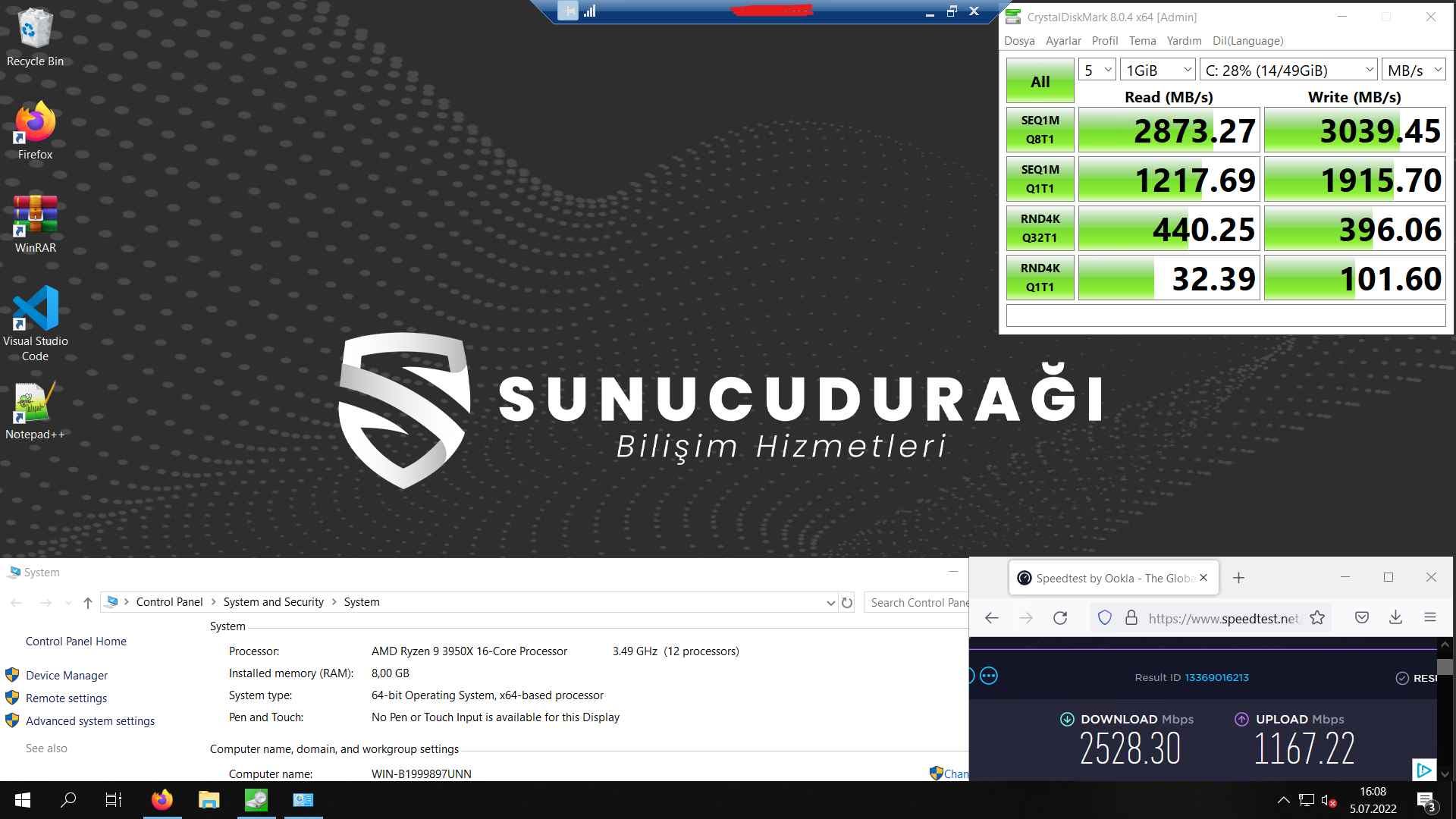Click the Speedtest page vertical scrollbar thumb

[x=1445, y=667]
